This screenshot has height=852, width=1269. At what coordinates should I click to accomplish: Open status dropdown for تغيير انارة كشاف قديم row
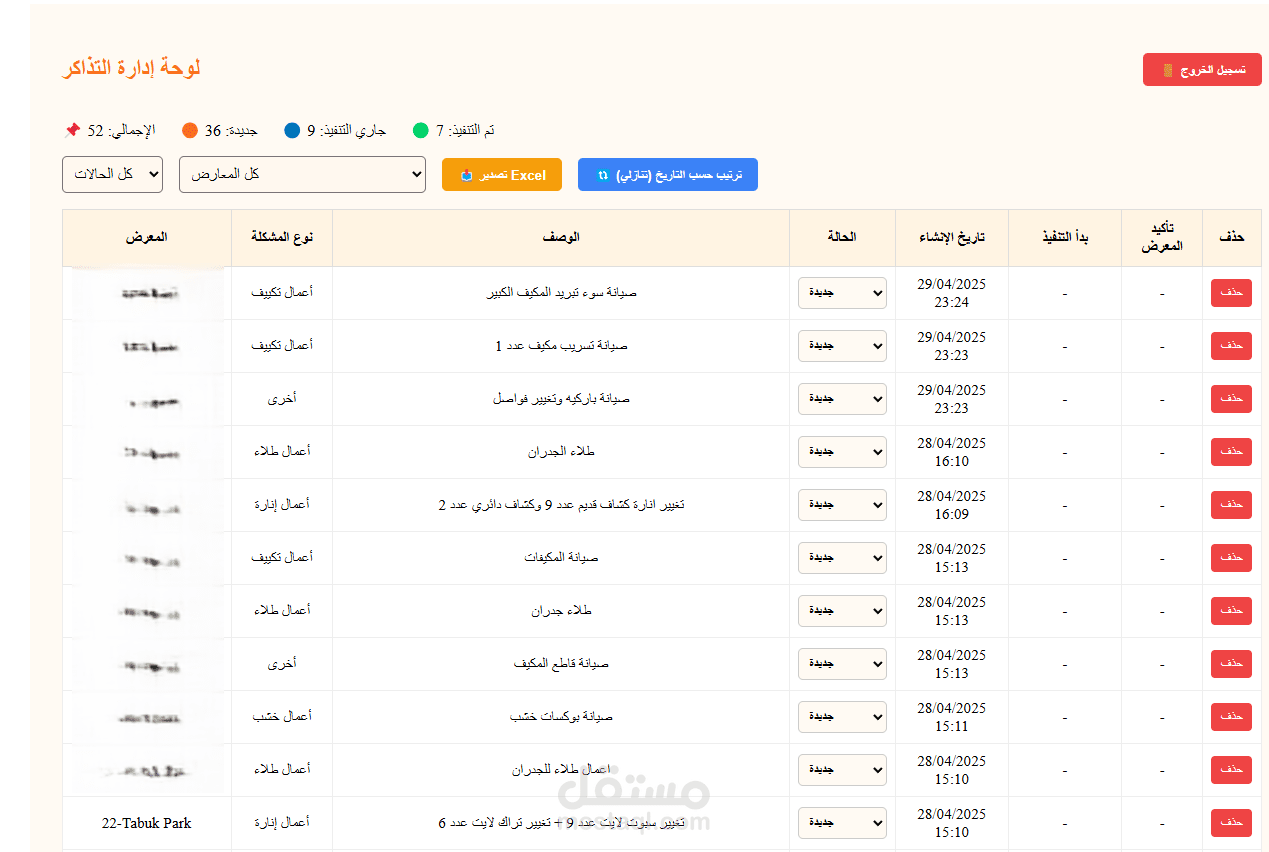pyautogui.click(x=842, y=505)
